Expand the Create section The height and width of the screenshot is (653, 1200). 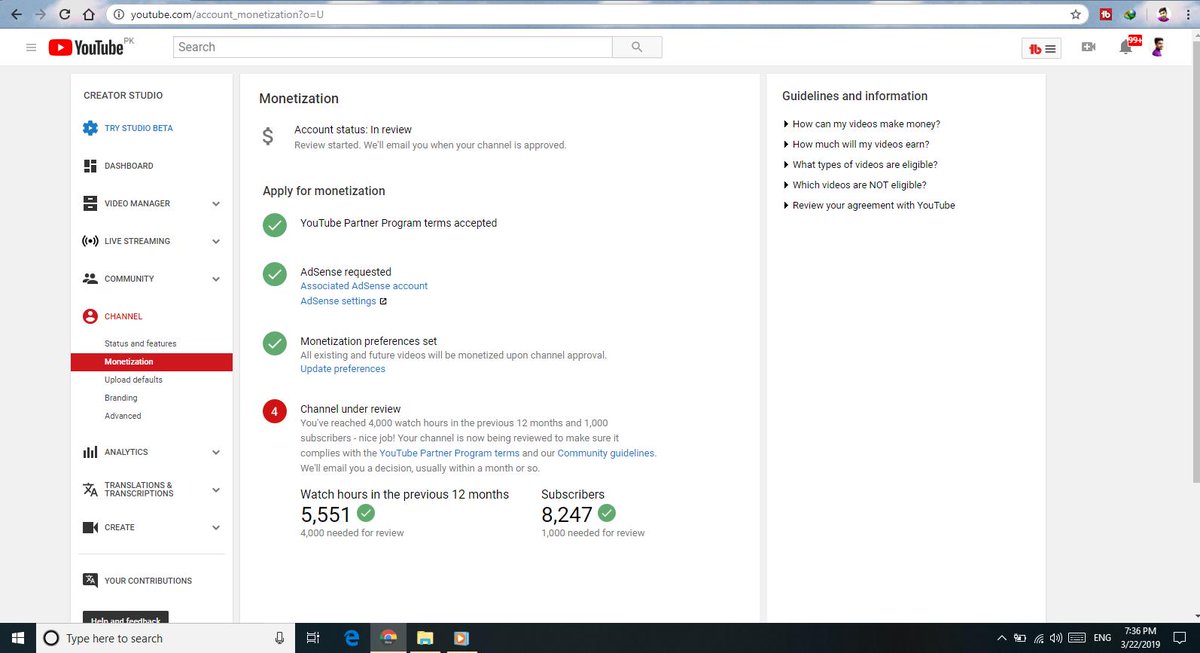[x=216, y=528]
